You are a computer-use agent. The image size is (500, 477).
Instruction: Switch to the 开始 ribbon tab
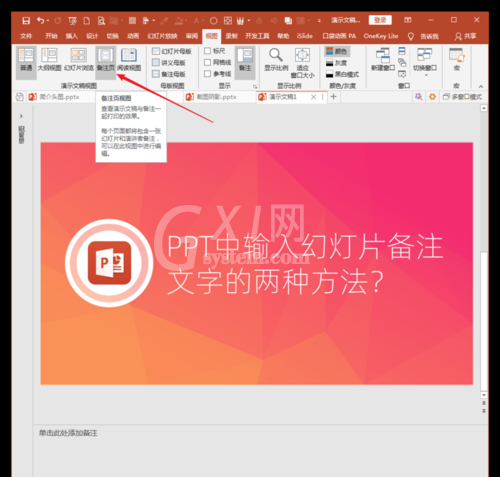pos(51,36)
